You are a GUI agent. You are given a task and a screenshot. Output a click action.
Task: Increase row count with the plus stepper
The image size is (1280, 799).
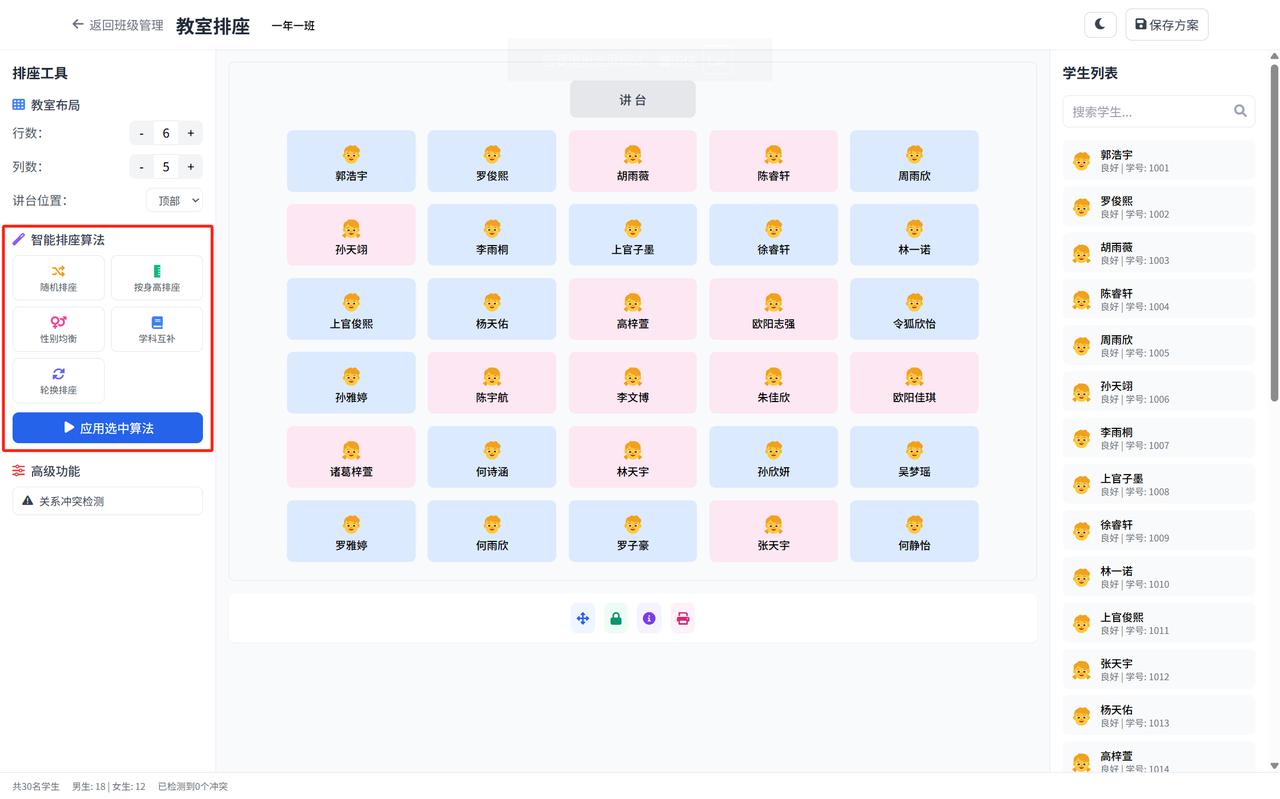[x=189, y=132]
